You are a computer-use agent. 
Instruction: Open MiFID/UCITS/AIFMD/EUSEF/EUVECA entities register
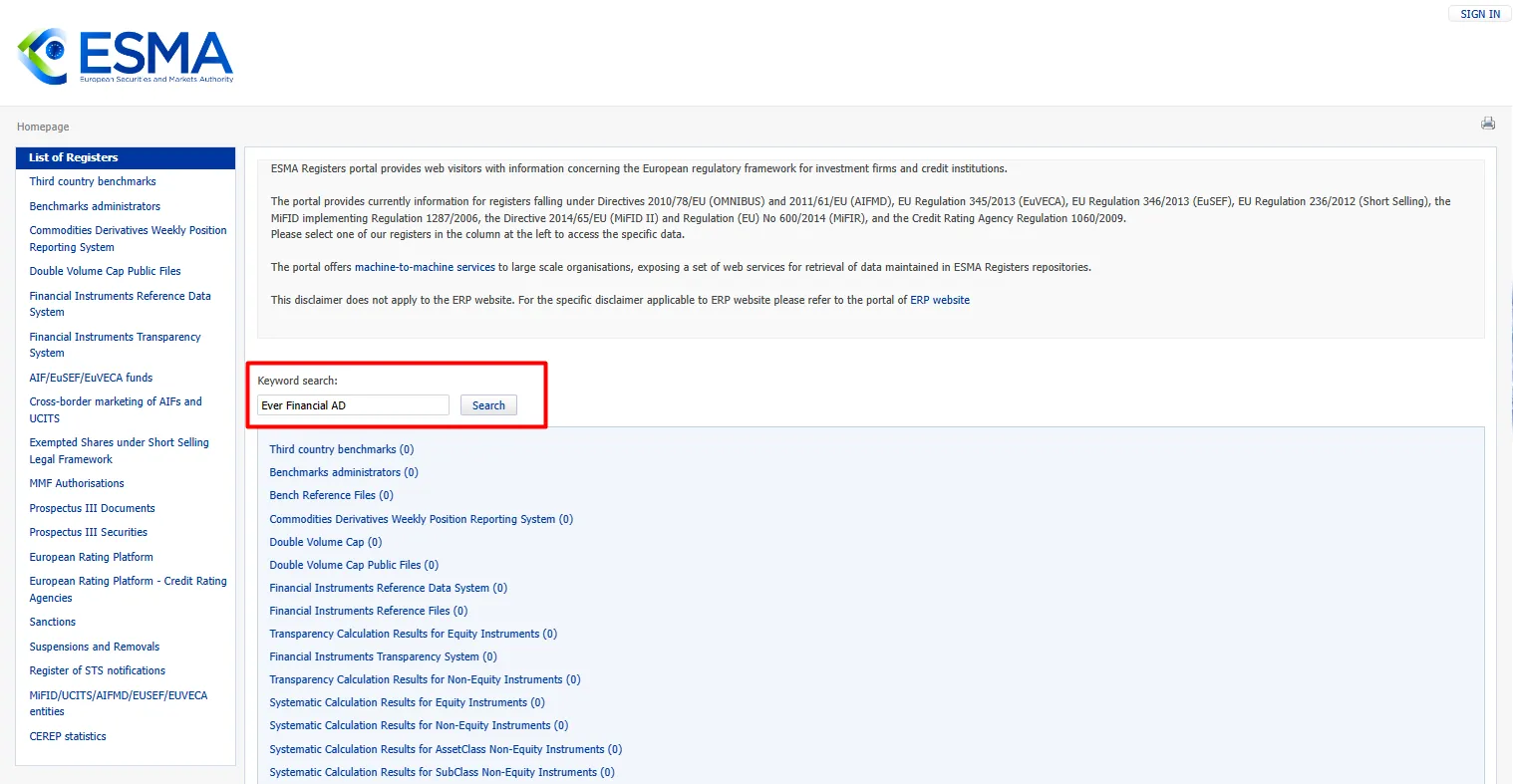[119, 703]
